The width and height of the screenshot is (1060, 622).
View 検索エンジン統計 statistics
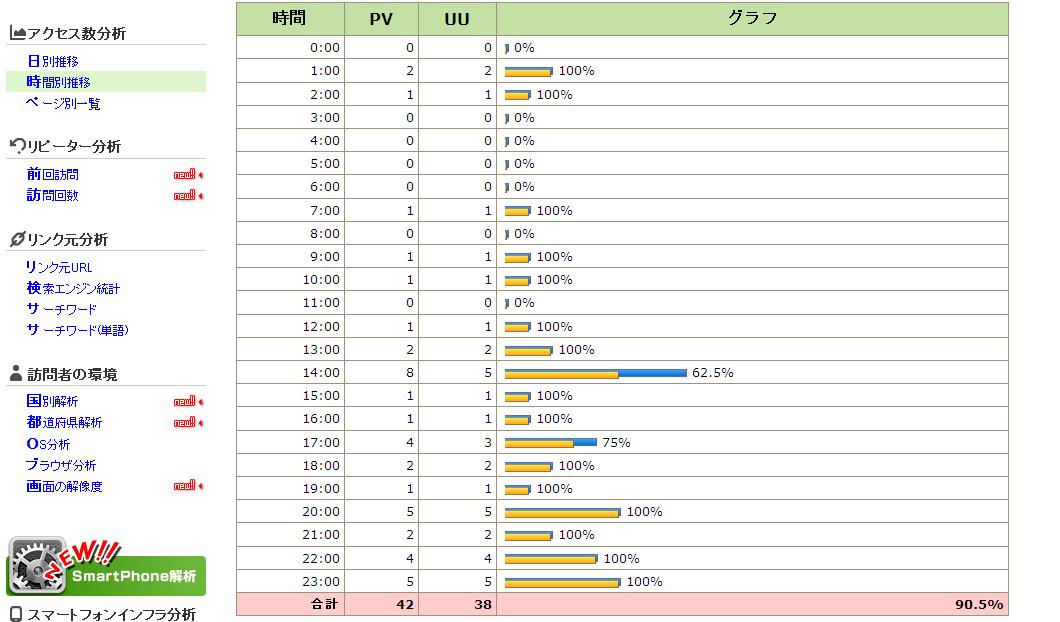[x=73, y=288]
